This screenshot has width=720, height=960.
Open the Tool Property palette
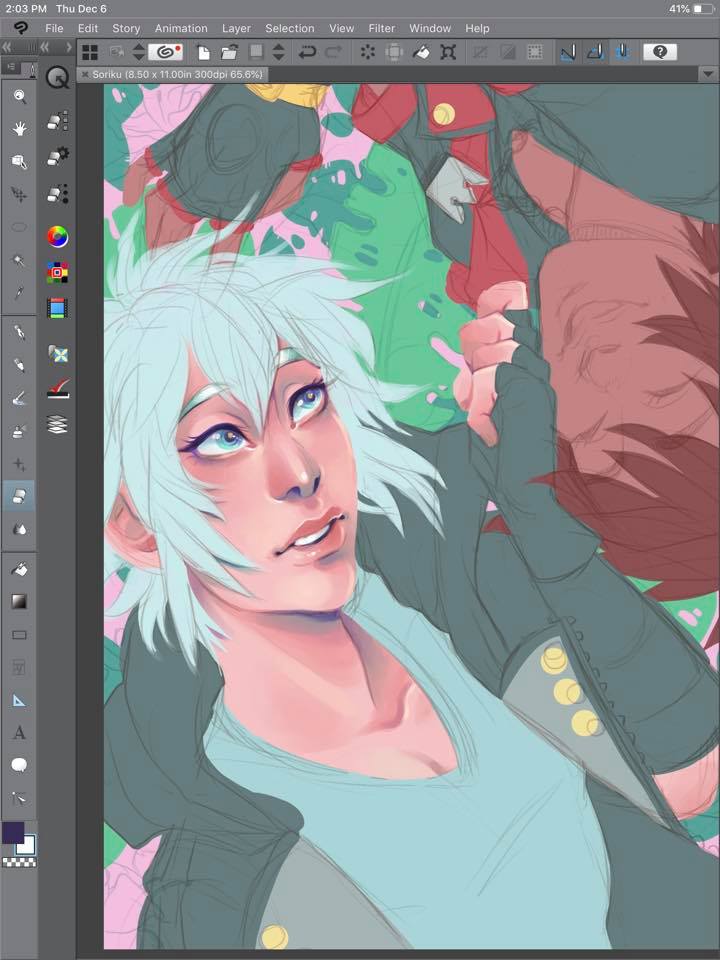click(58, 157)
